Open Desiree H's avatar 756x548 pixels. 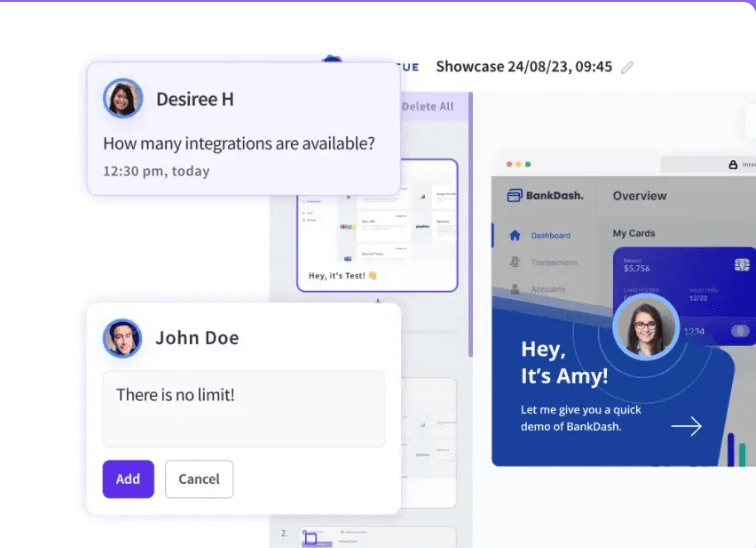[x=123, y=98]
